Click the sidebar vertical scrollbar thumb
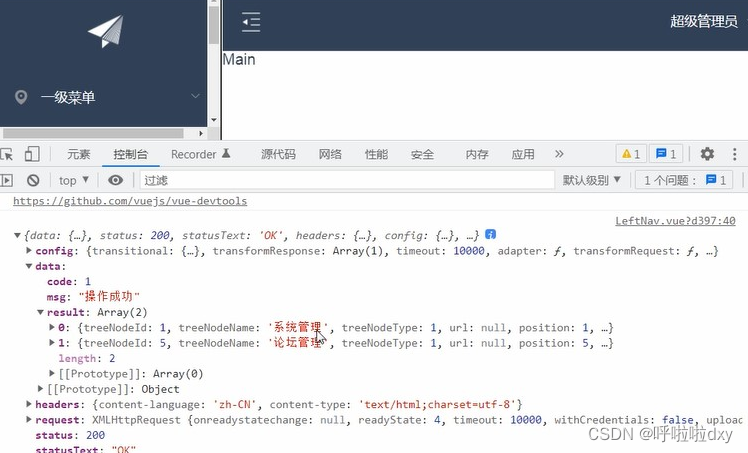 click(214, 24)
